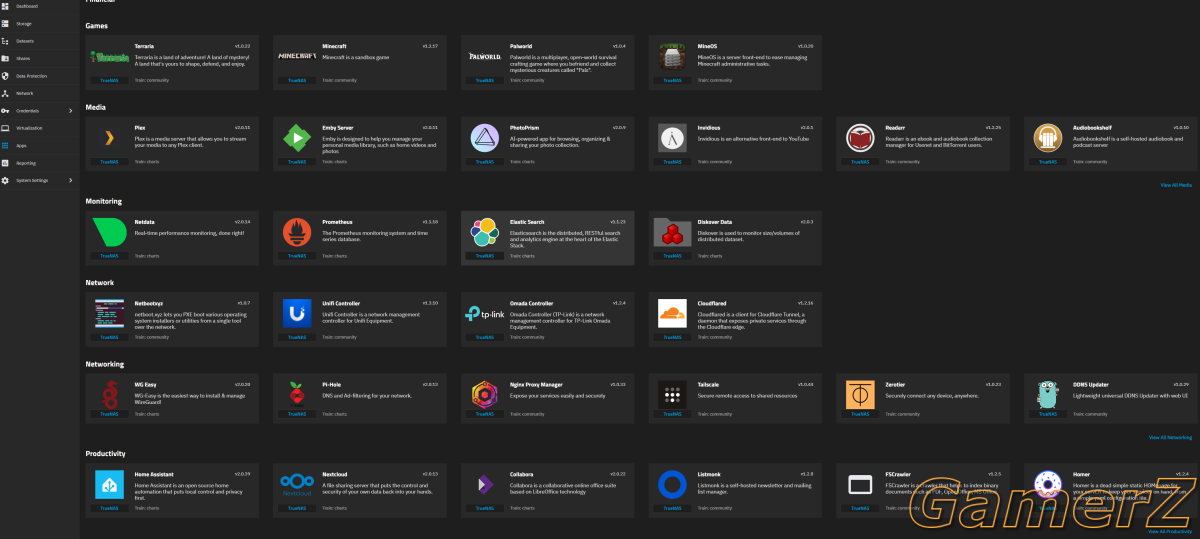Click the Unifi Controller icon

297,314
